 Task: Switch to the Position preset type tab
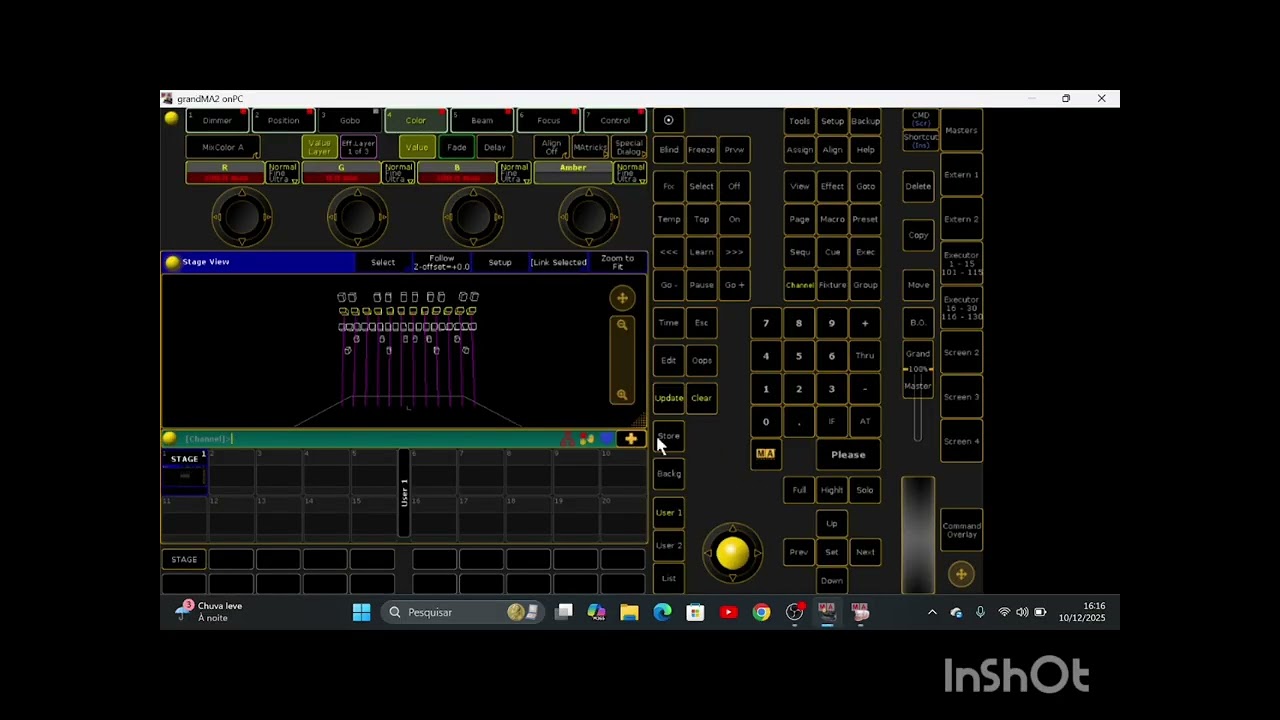283,121
